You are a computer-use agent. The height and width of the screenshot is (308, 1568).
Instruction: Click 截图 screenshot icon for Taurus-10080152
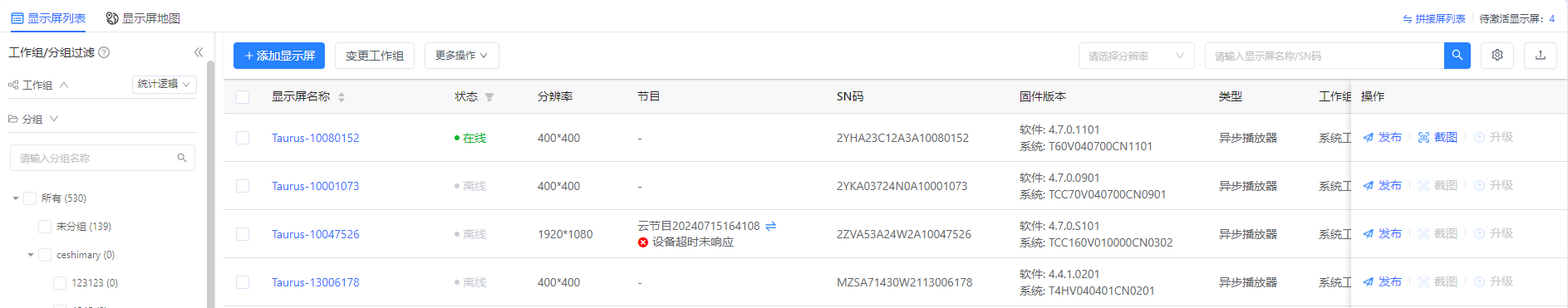[1438, 138]
